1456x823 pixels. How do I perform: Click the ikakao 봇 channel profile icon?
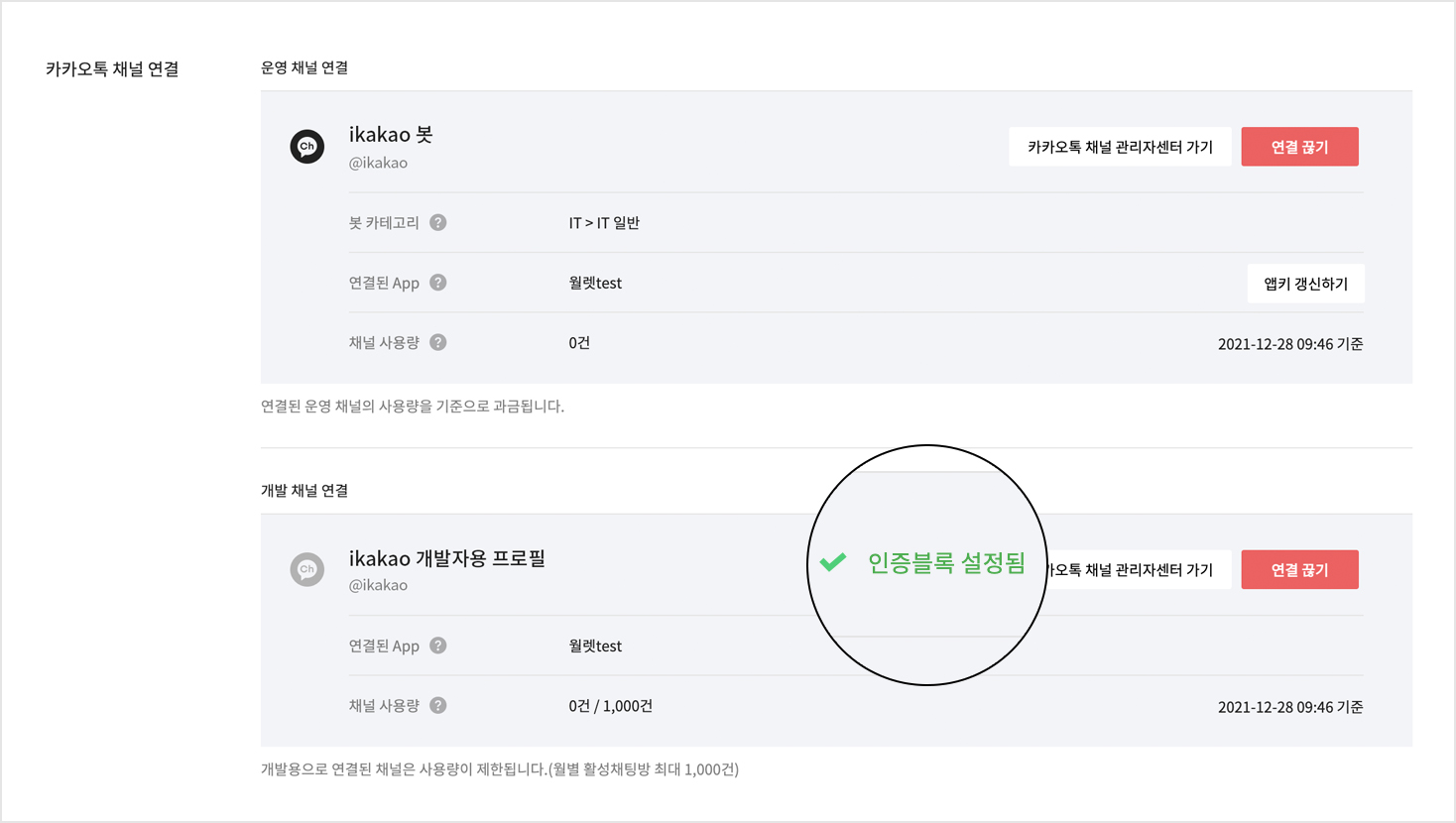307,147
